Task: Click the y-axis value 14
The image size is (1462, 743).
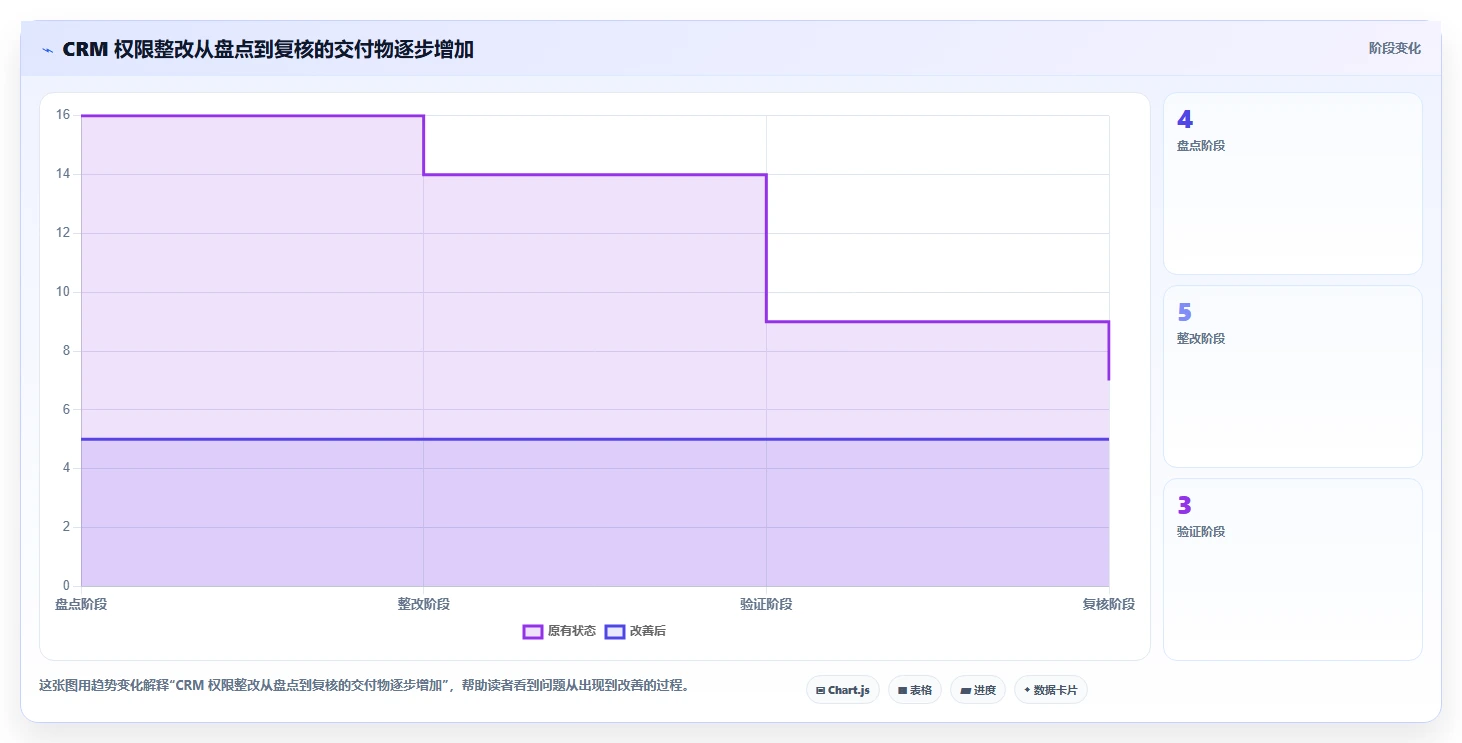Action: point(63,174)
